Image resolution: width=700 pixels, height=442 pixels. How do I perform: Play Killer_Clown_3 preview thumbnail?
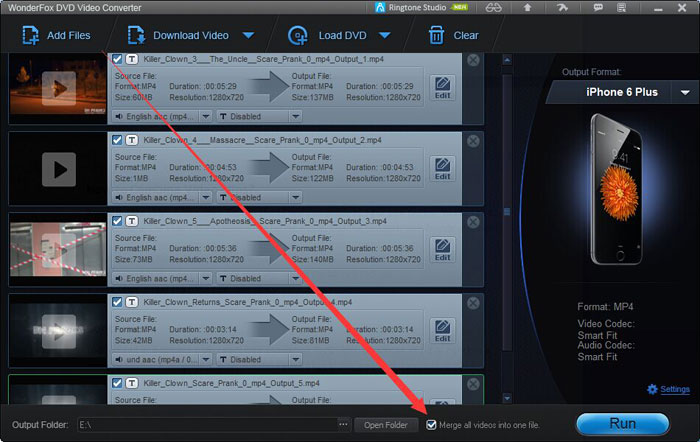coord(58,88)
